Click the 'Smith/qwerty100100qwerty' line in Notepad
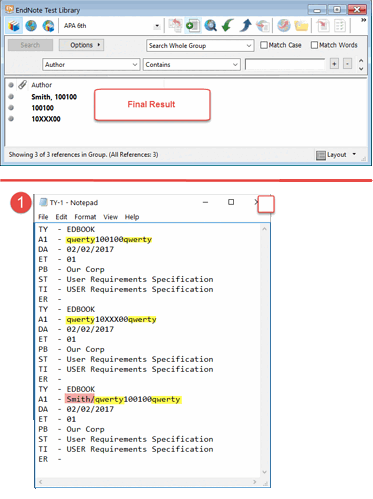The image size is (373, 499). tap(123, 399)
